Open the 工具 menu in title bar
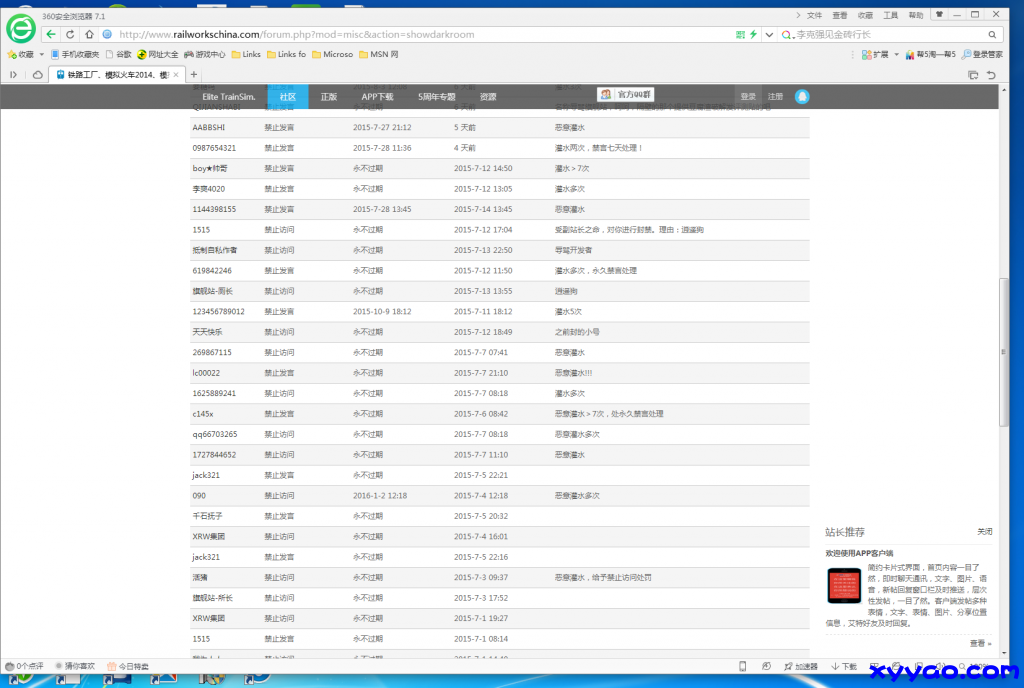The image size is (1024, 688). coord(890,15)
